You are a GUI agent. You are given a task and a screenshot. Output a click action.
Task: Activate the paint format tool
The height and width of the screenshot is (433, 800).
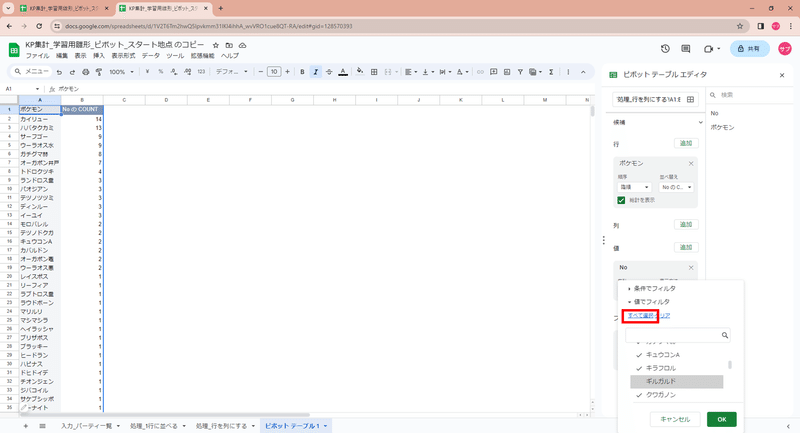point(99,72)
